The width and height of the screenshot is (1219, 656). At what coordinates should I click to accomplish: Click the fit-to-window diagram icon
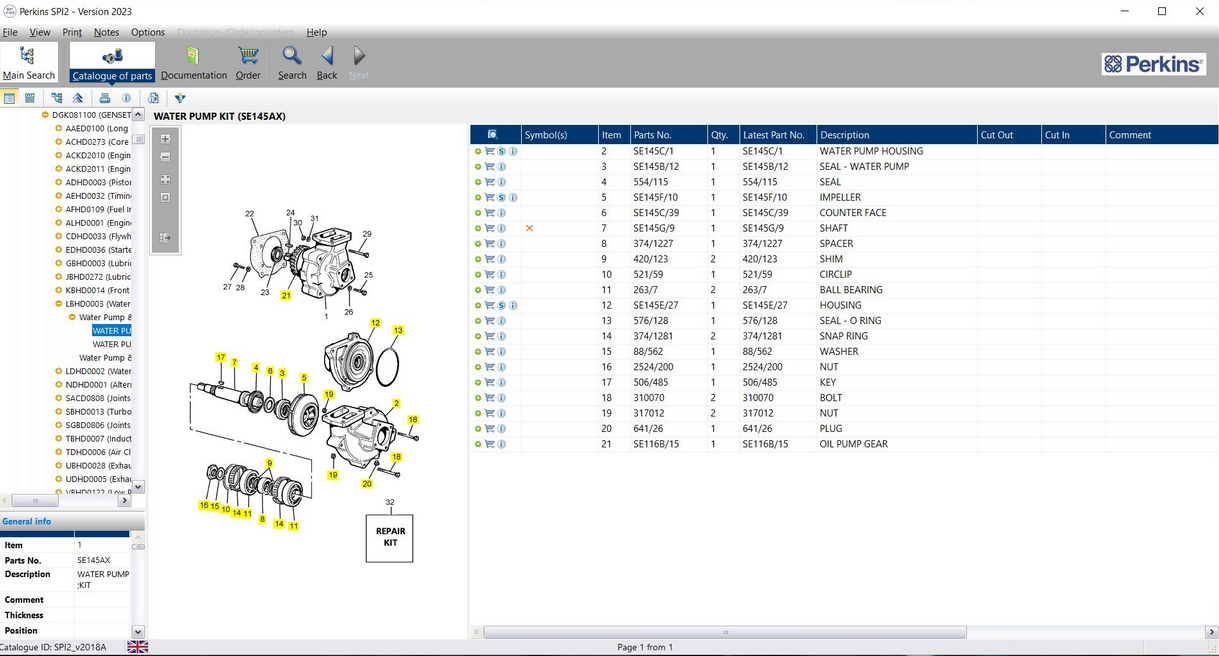165,179
